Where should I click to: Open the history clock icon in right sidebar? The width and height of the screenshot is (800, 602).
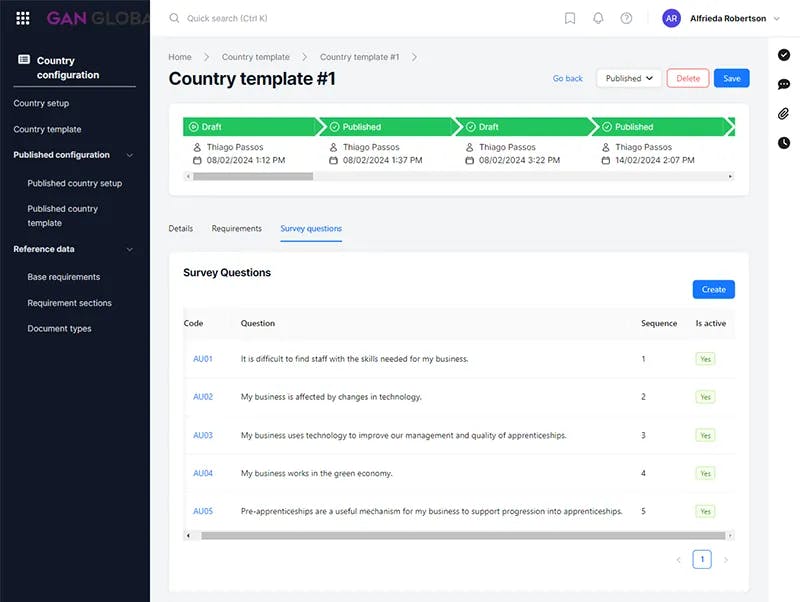tap(784, 143)
